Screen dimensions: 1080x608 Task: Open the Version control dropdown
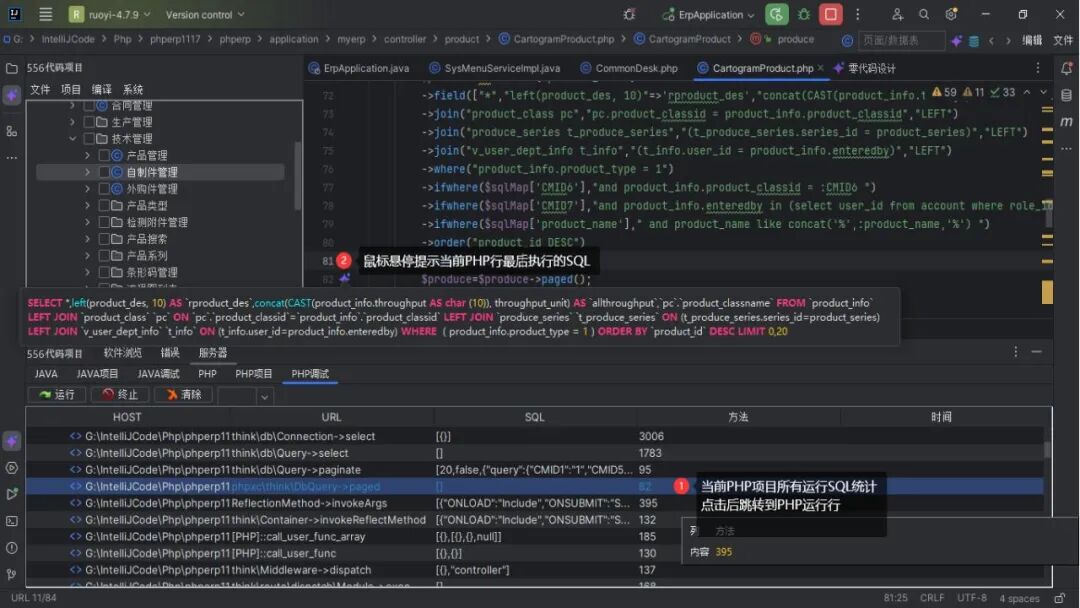[205, 15]
